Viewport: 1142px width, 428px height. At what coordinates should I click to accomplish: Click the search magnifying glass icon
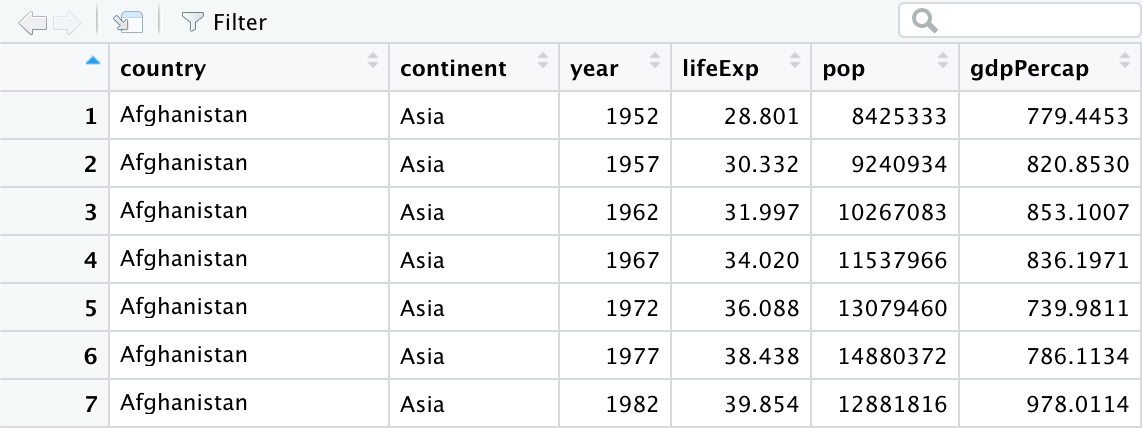[x=924, y=21]
